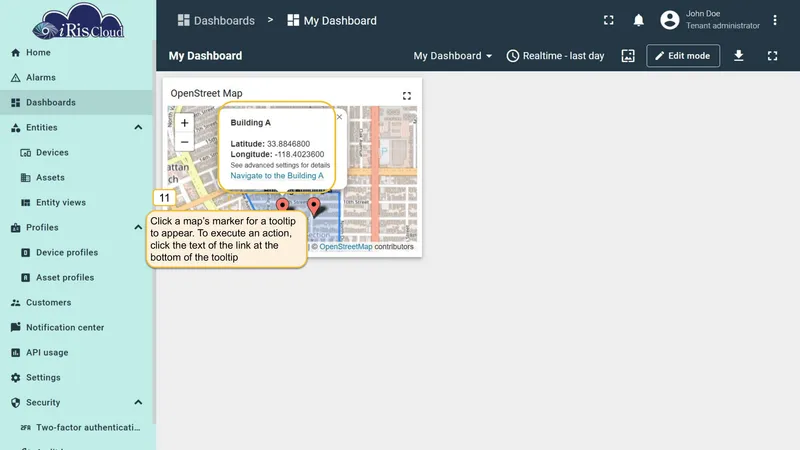Open the My Dashboard state dropdown
Screen dimensions: 800x450
click(453, 56)
